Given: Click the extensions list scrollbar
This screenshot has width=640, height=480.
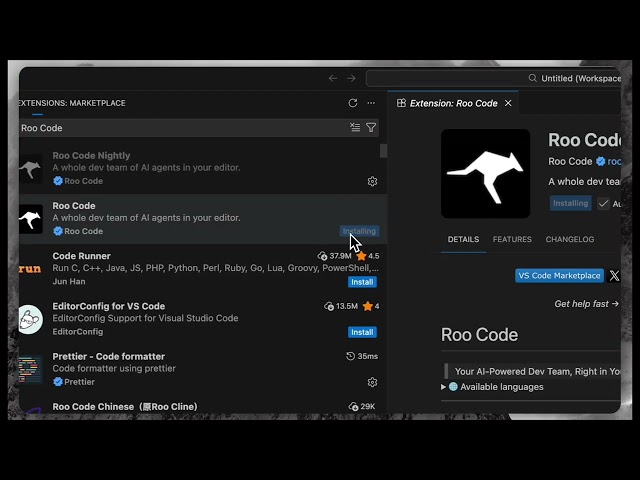Looking at the screenshot, I should [x=383, y=150].
